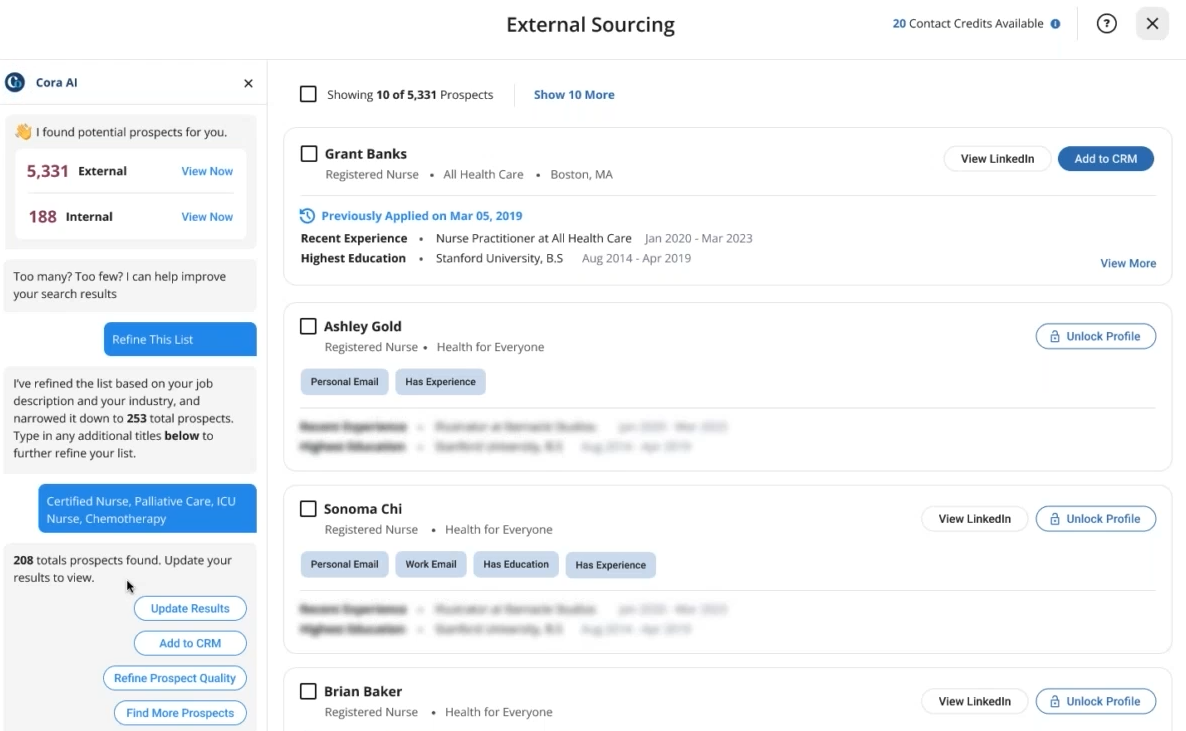This screenshot has height=731, width=1186.
Task: Check the checkbox next to Grant Banks
Action: [307, 153]
